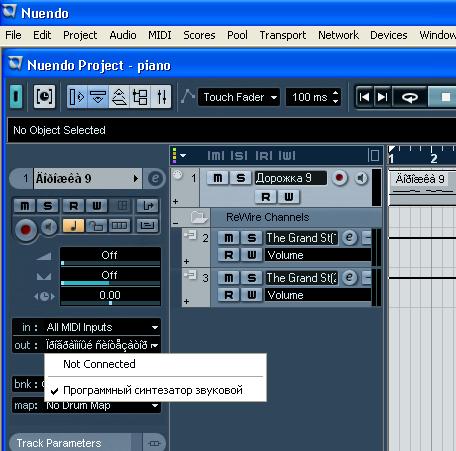This screenshot has height=451, width=456.
Task: Click global Read header in track list
Action: 264,155
